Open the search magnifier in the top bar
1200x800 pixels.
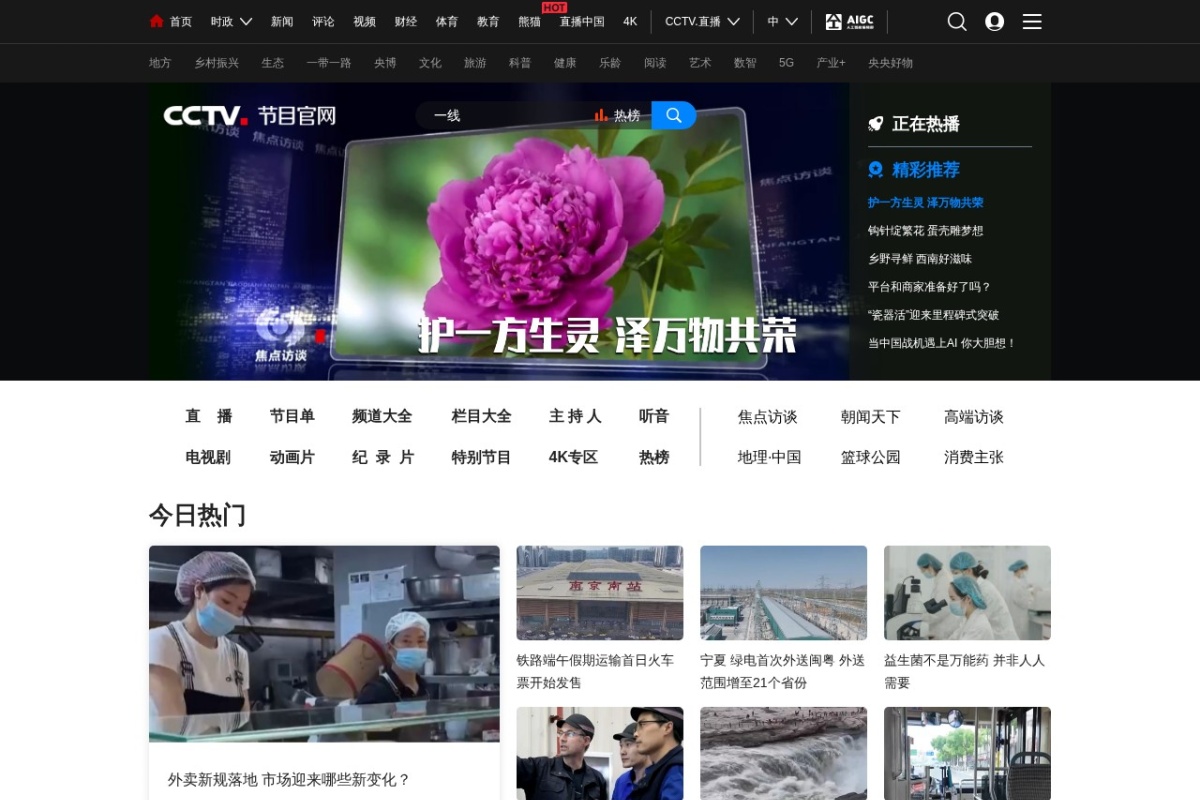tap(957, 21)
